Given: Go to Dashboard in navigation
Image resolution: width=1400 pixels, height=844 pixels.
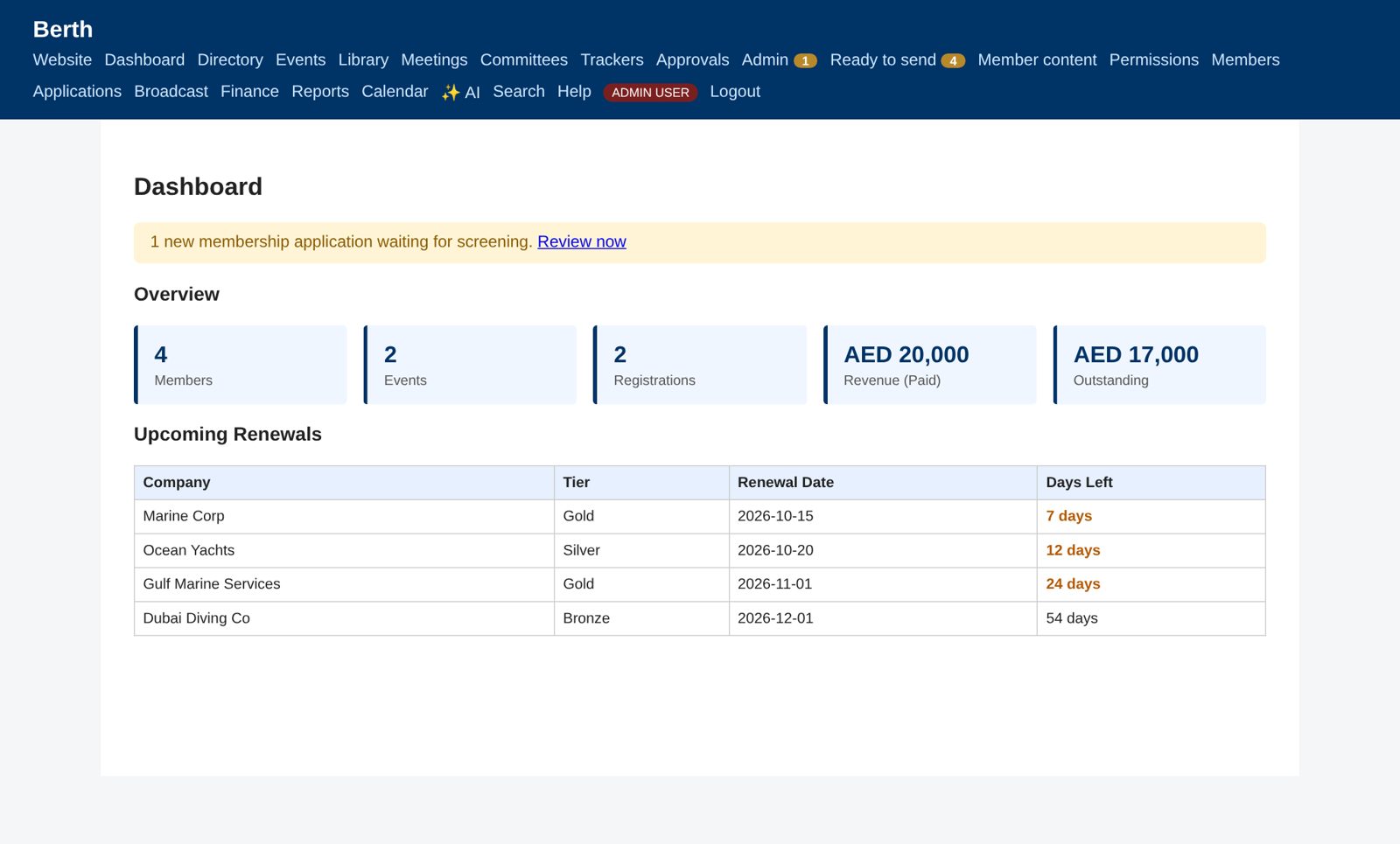Looking at the screenshot, I should click(144, 59).
